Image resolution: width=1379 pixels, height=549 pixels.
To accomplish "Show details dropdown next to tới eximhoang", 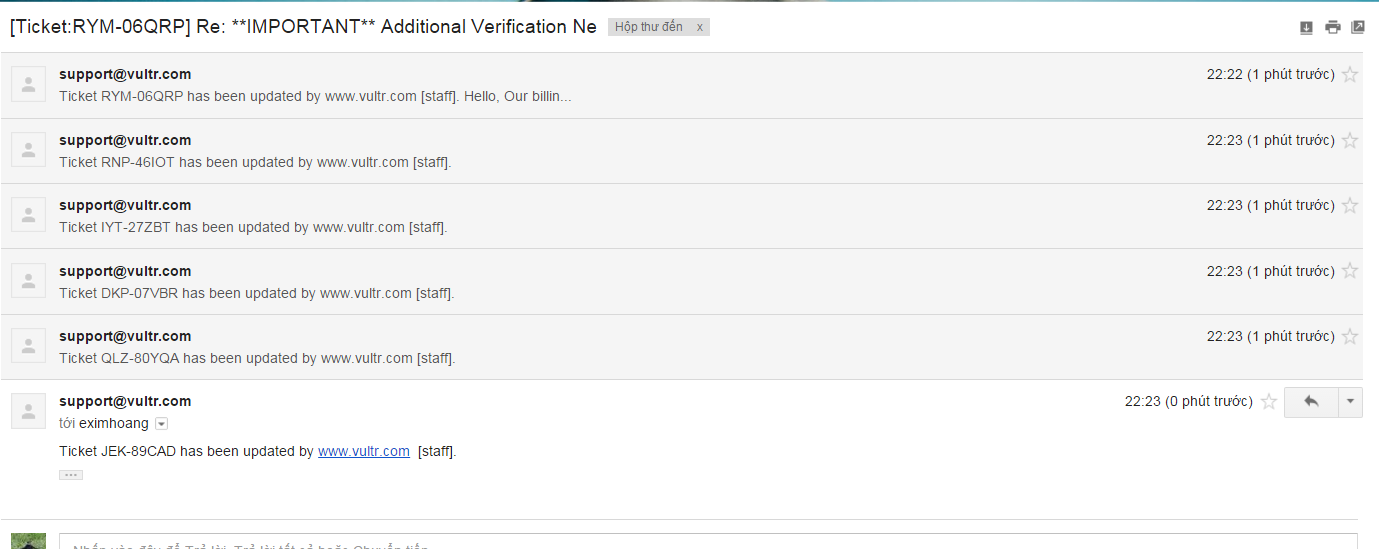I will click(x=162, y=424).
